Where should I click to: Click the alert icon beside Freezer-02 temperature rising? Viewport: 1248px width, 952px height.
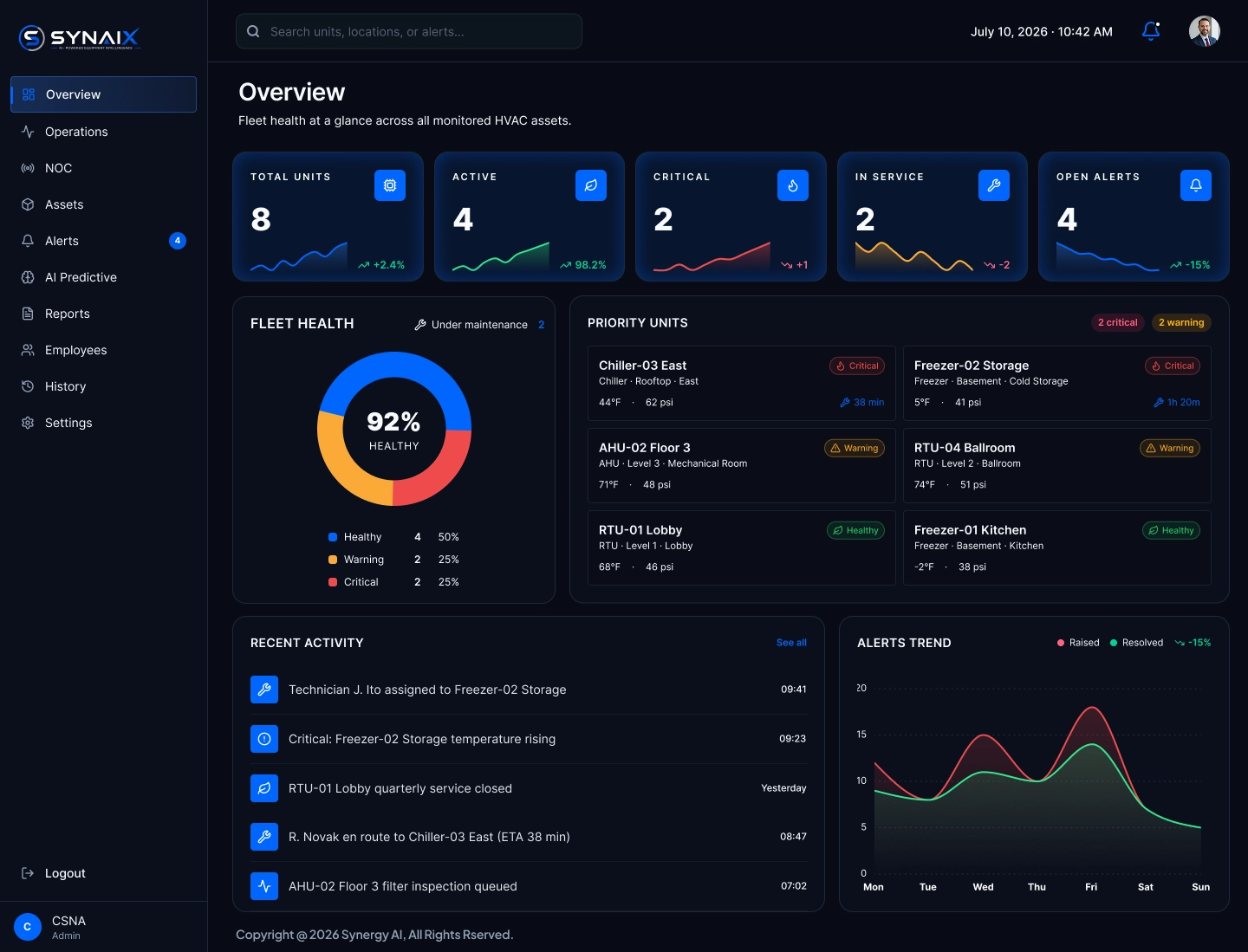click(x=264, y=739)
